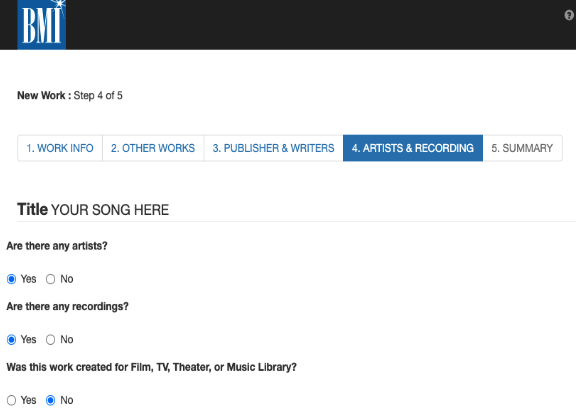Click the empty dark header bar area
The image size is (576, 409).
(312, 24)
